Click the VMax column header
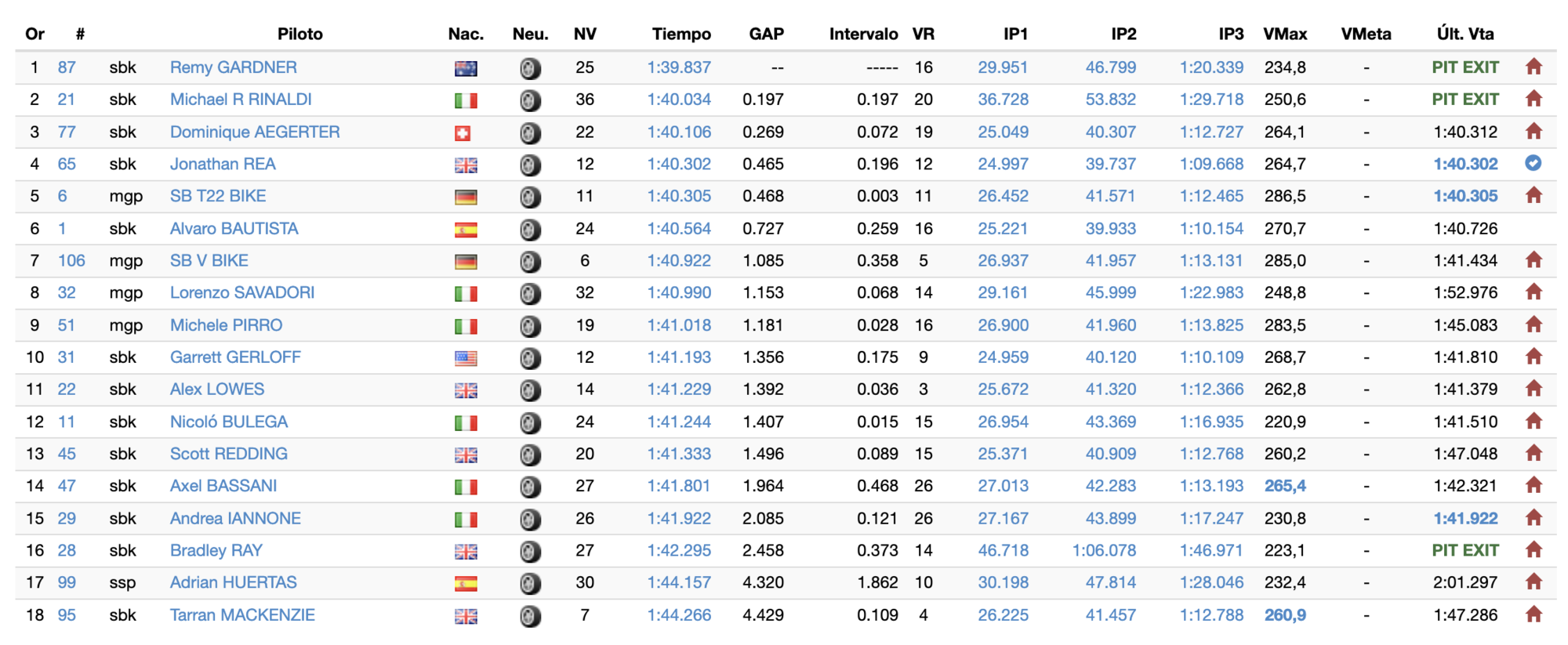The width and height of the screenshot is (1568, 645). pyautogui.click(x=1285, y=34)
